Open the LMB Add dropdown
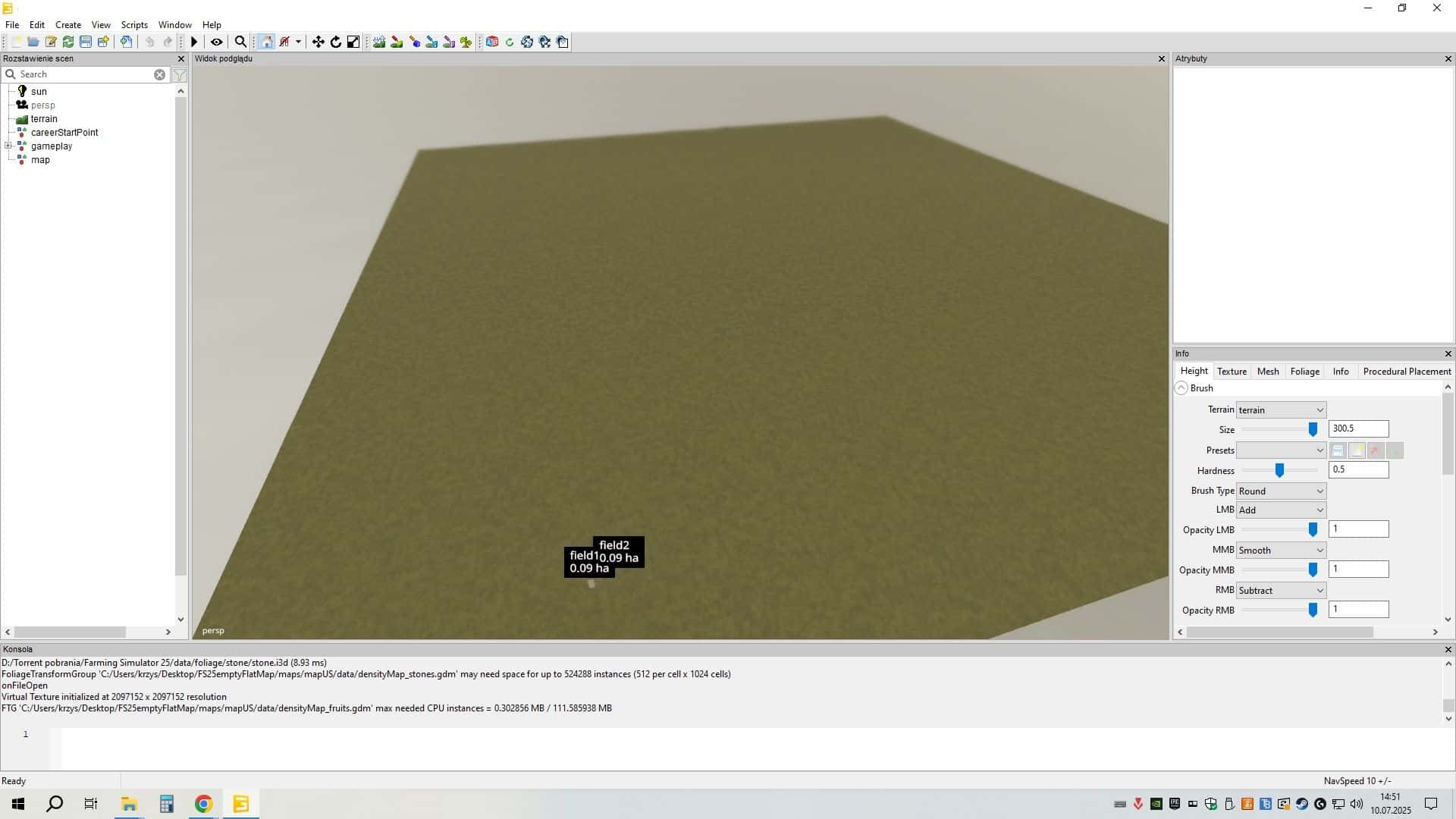 pyautogui.click(x=1280, y=510)
